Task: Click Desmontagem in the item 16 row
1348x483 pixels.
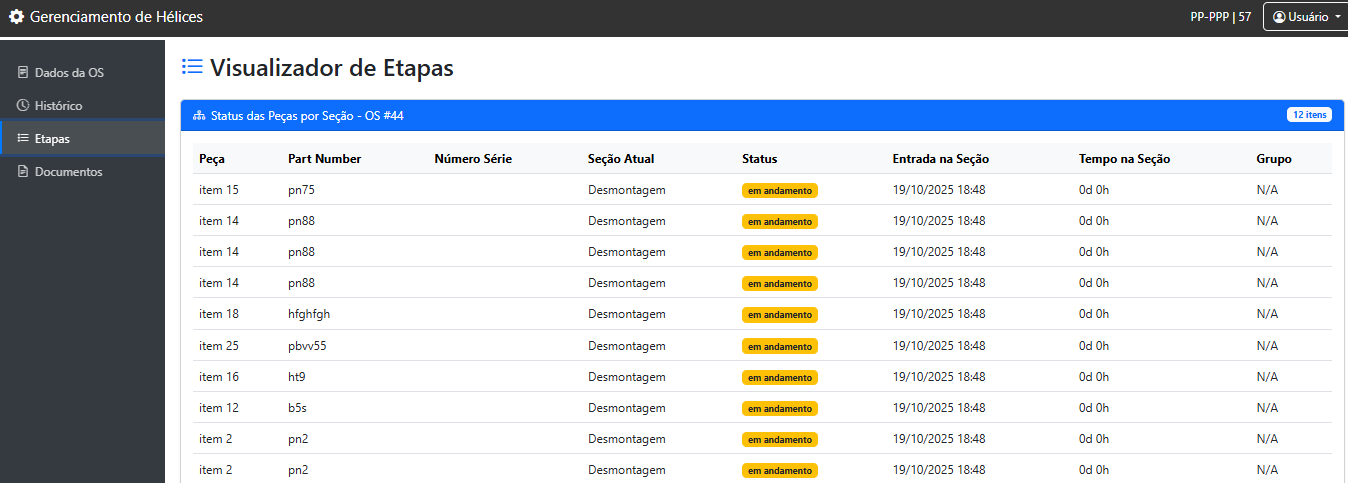Action: [627, 376]
